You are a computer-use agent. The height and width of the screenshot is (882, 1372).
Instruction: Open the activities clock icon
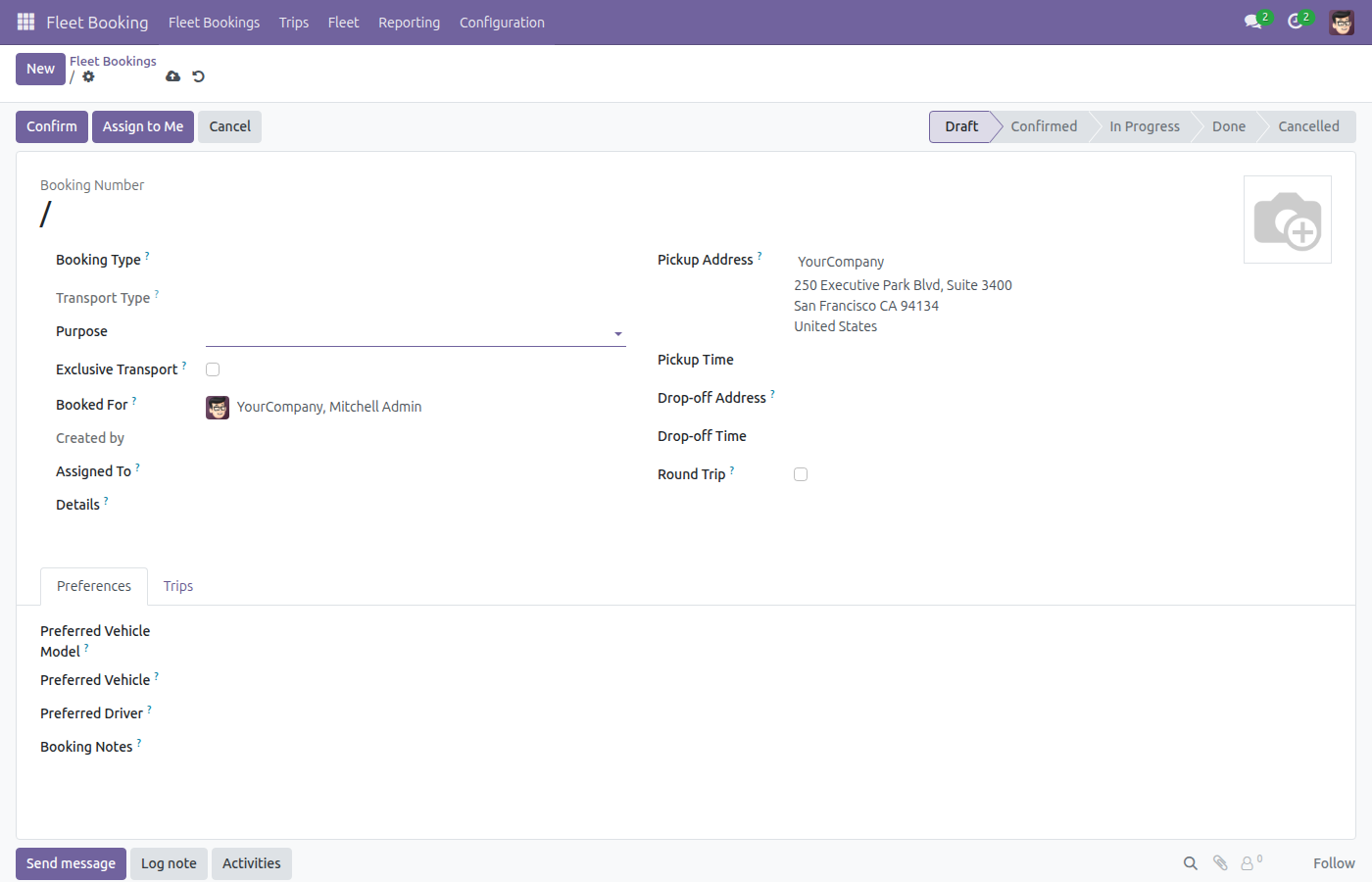1295,22
